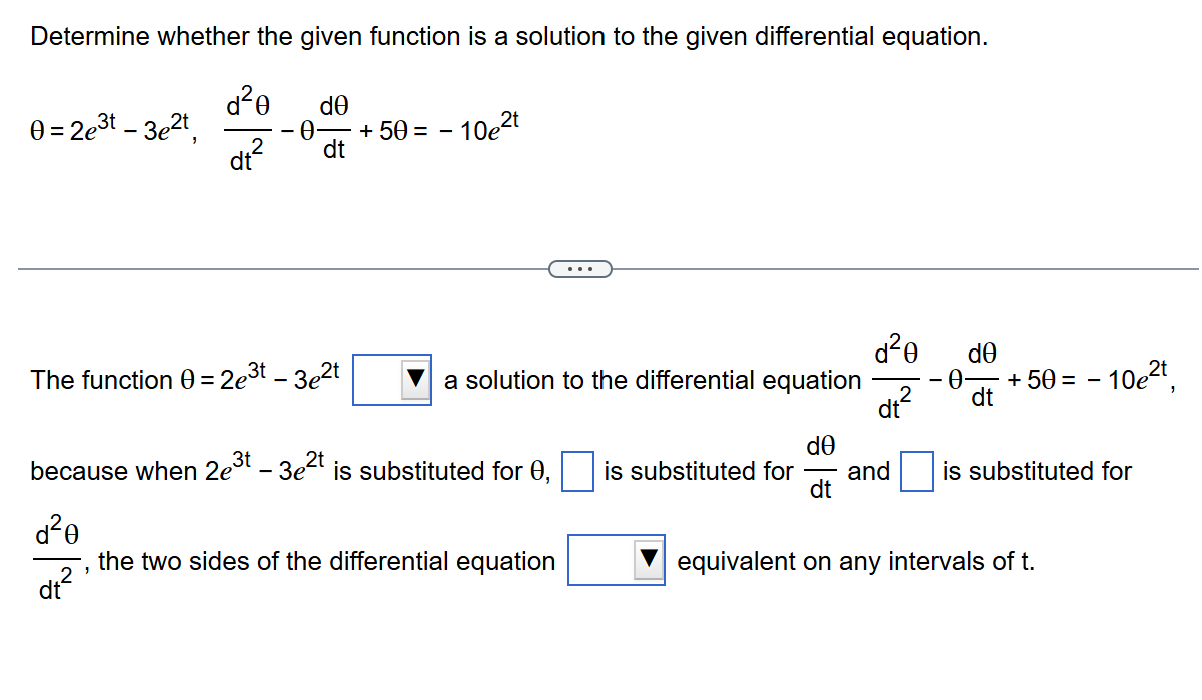Screen dimensions: 1202x700
Task: Click the triangle arrow in the 'equivalent' dropdown
Action: 646,561
